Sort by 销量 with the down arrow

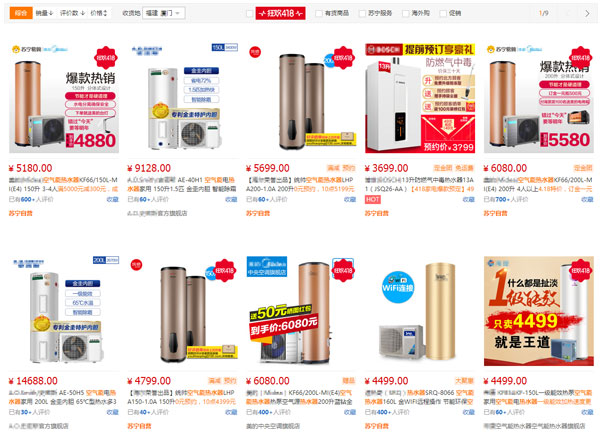(x=44, y=13)
